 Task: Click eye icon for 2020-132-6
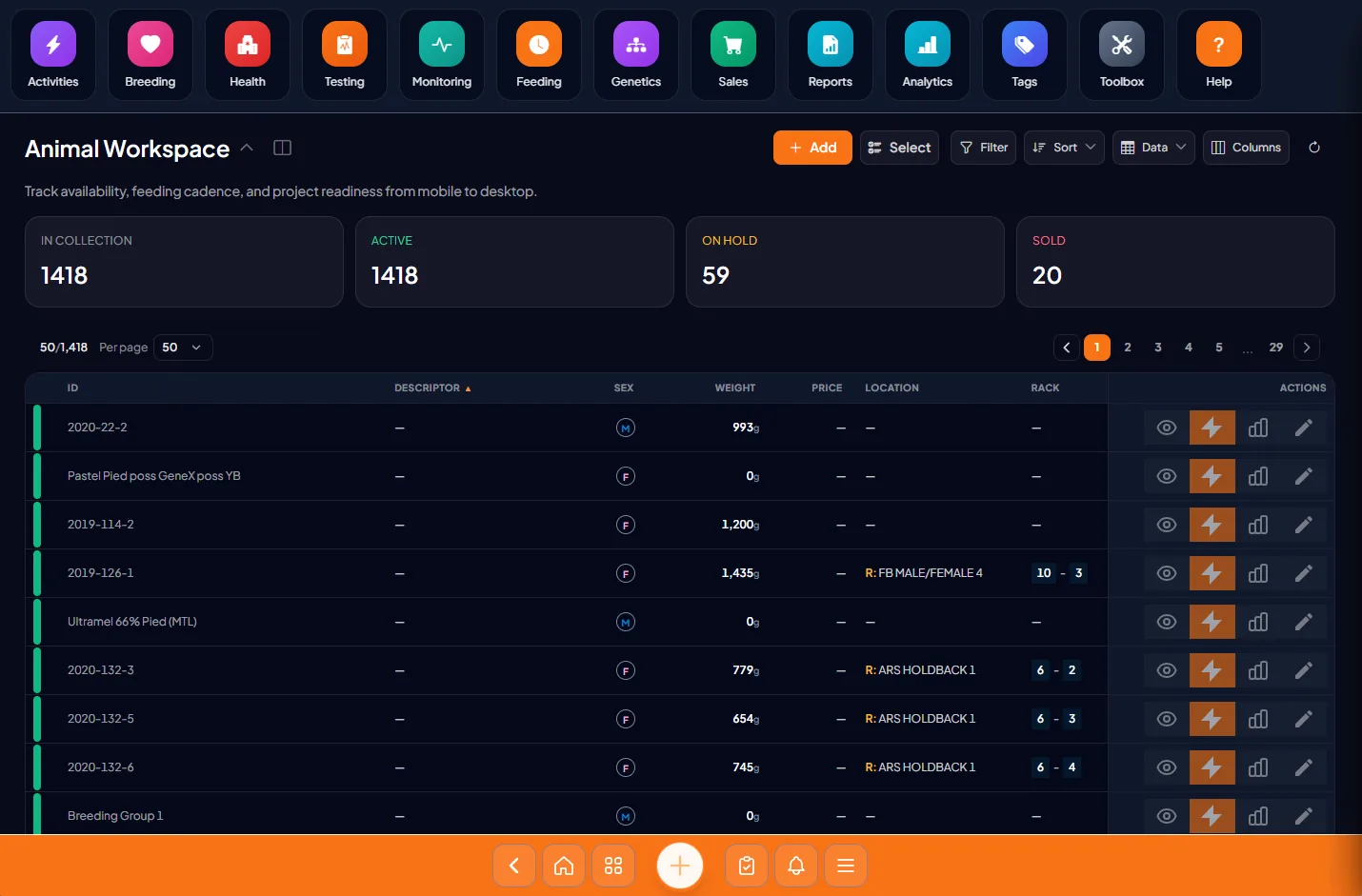(1167, 767)
